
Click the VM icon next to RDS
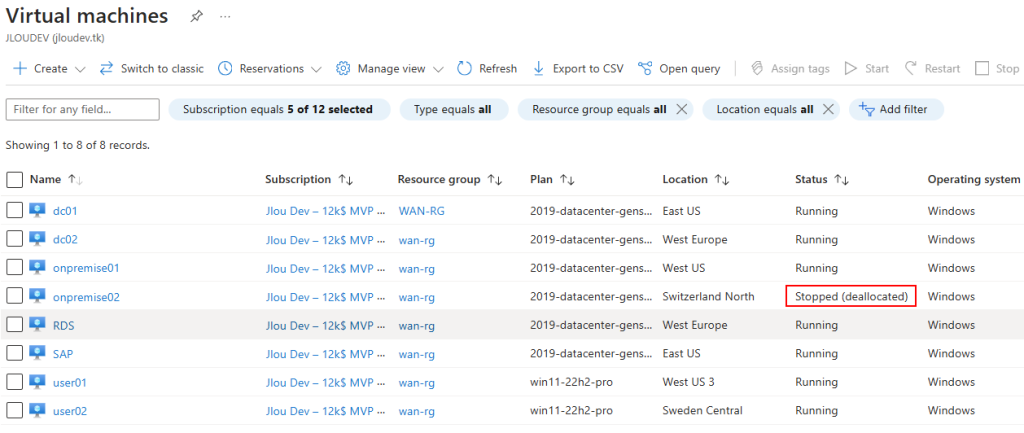[37, 325]
